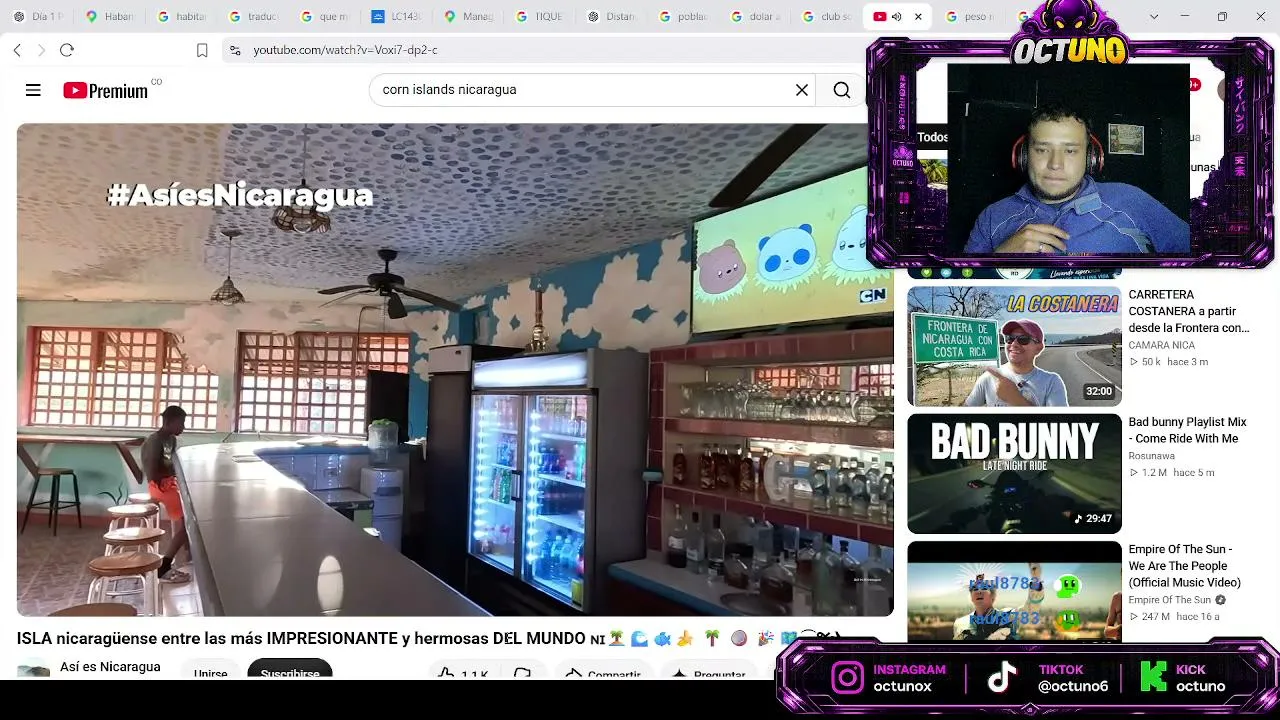Close the active YouTube tab
Screen dimensions: 1280x720
(918, 17)
